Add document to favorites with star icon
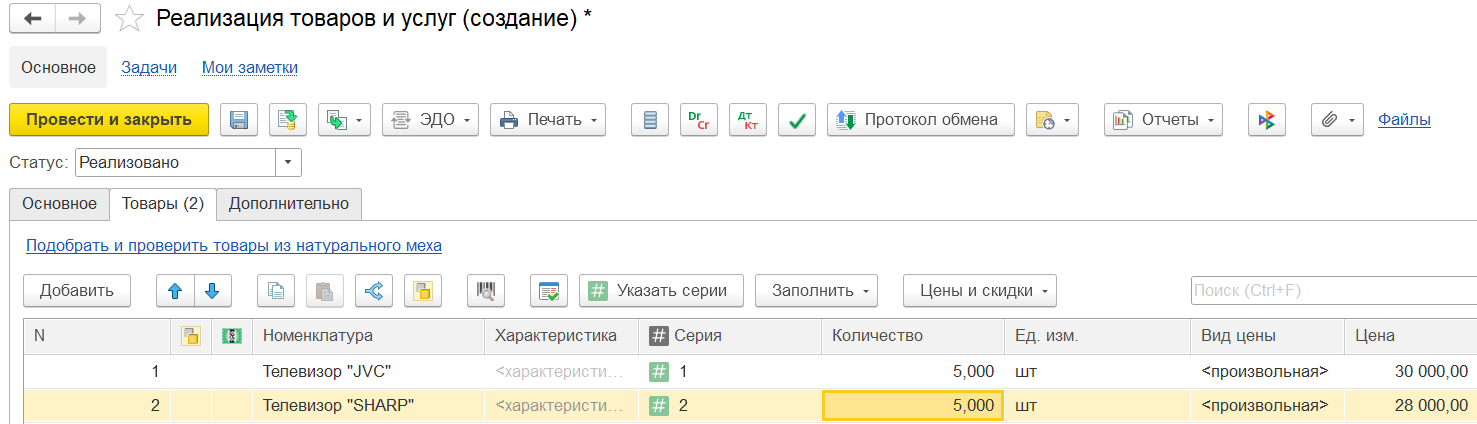1477x424 pixels. [x=129, y=18]
